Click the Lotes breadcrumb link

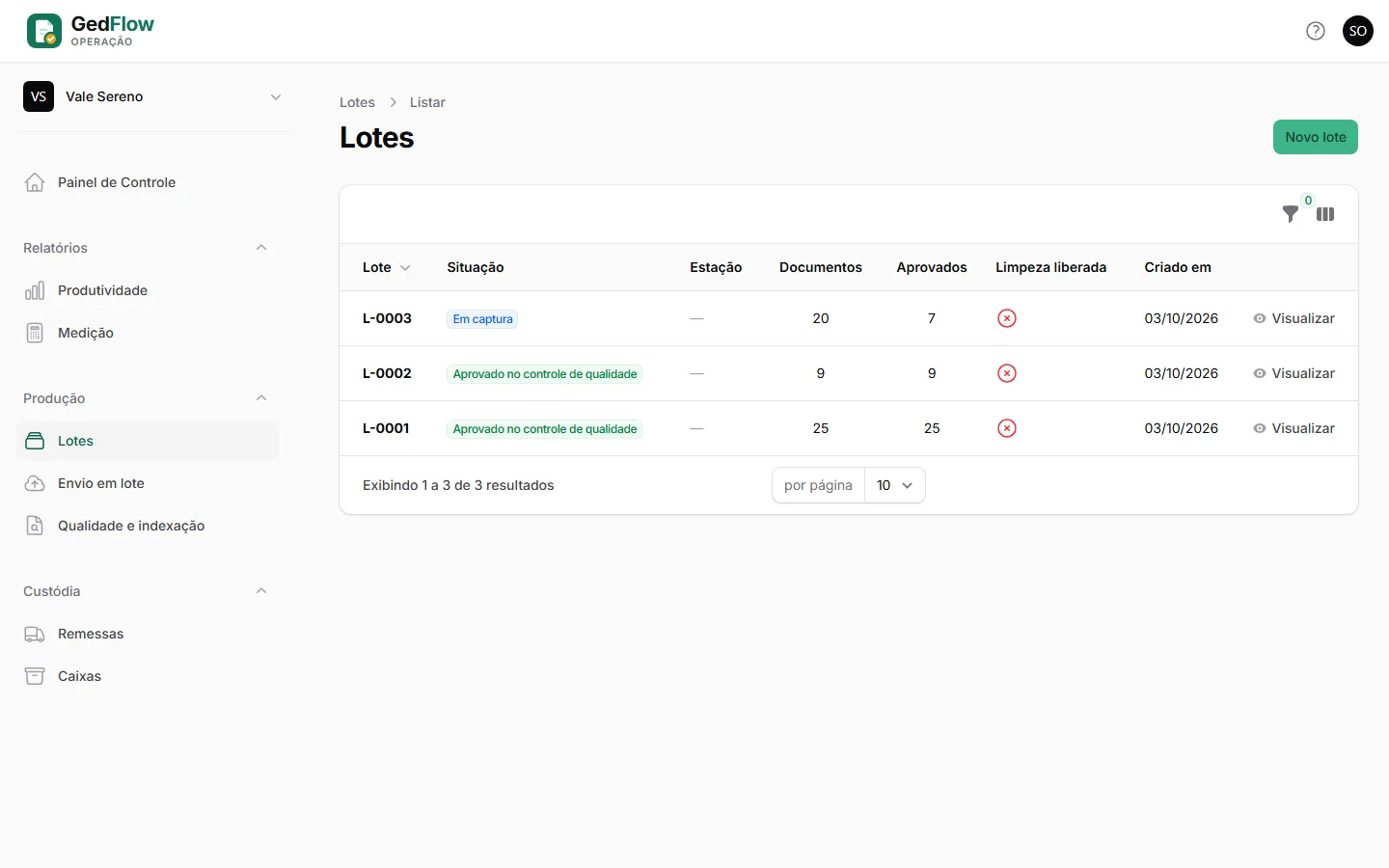pyautogui.click(x=357, y=102)
